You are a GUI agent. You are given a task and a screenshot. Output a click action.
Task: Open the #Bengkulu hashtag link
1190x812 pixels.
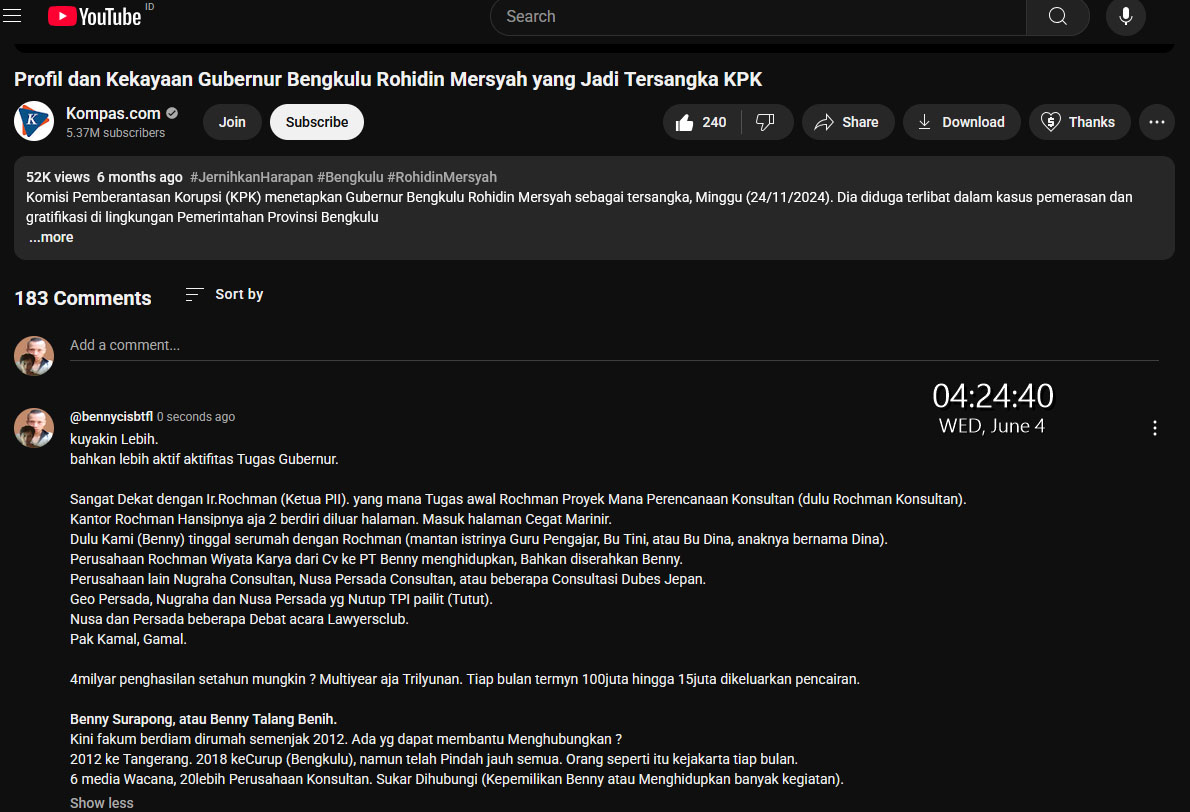(x=350, y=177)
